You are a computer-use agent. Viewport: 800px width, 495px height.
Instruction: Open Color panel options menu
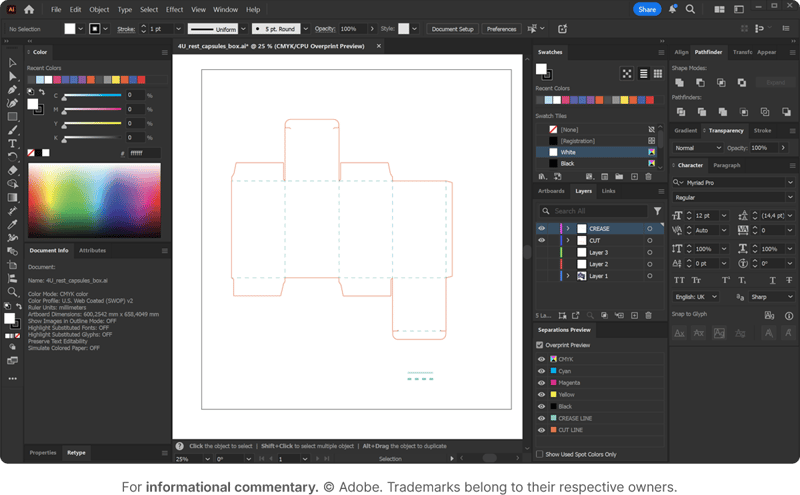(x=164, y=52)
